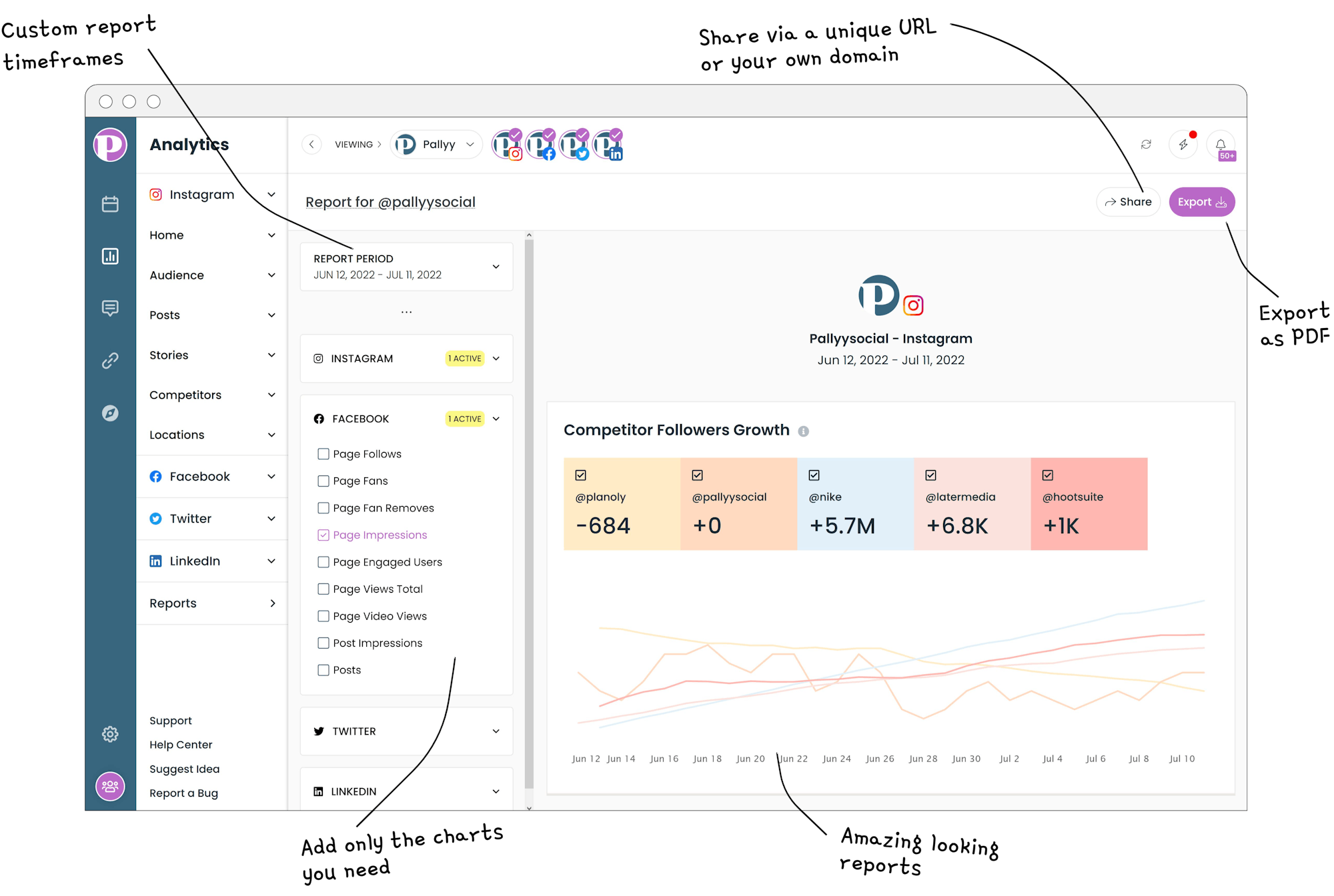Screen dimensions: 1334x896
Task: Open the Report Period date dropdown
Action: pos(406,267)
